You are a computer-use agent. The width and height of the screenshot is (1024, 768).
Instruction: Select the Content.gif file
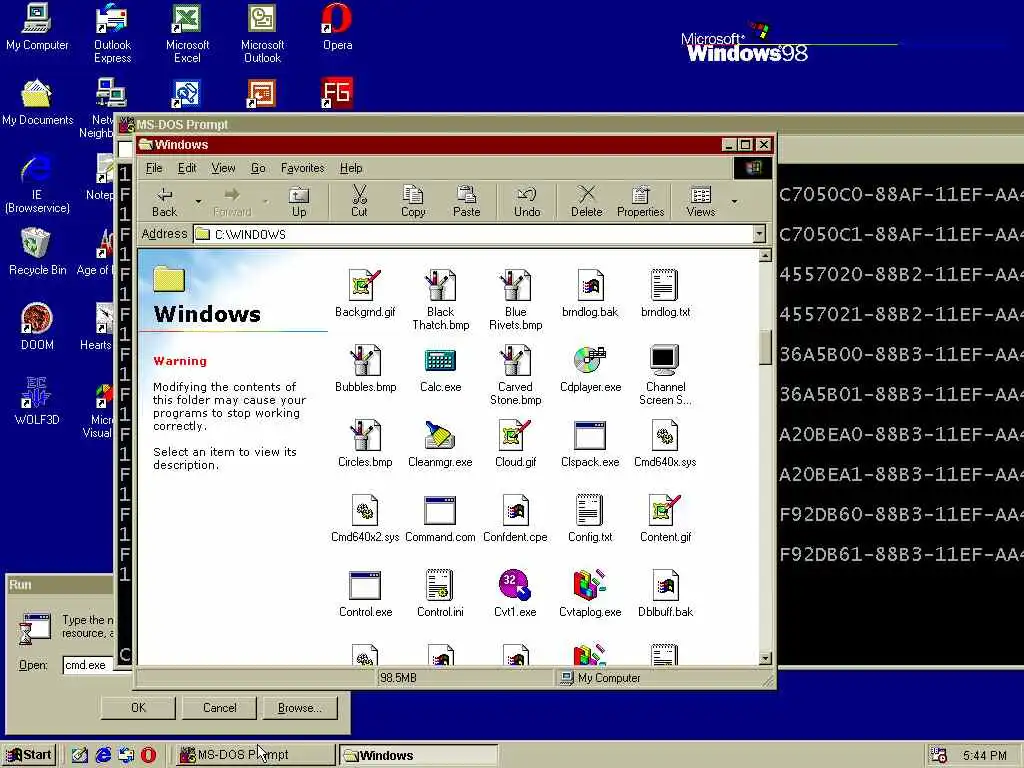(665, 518)
